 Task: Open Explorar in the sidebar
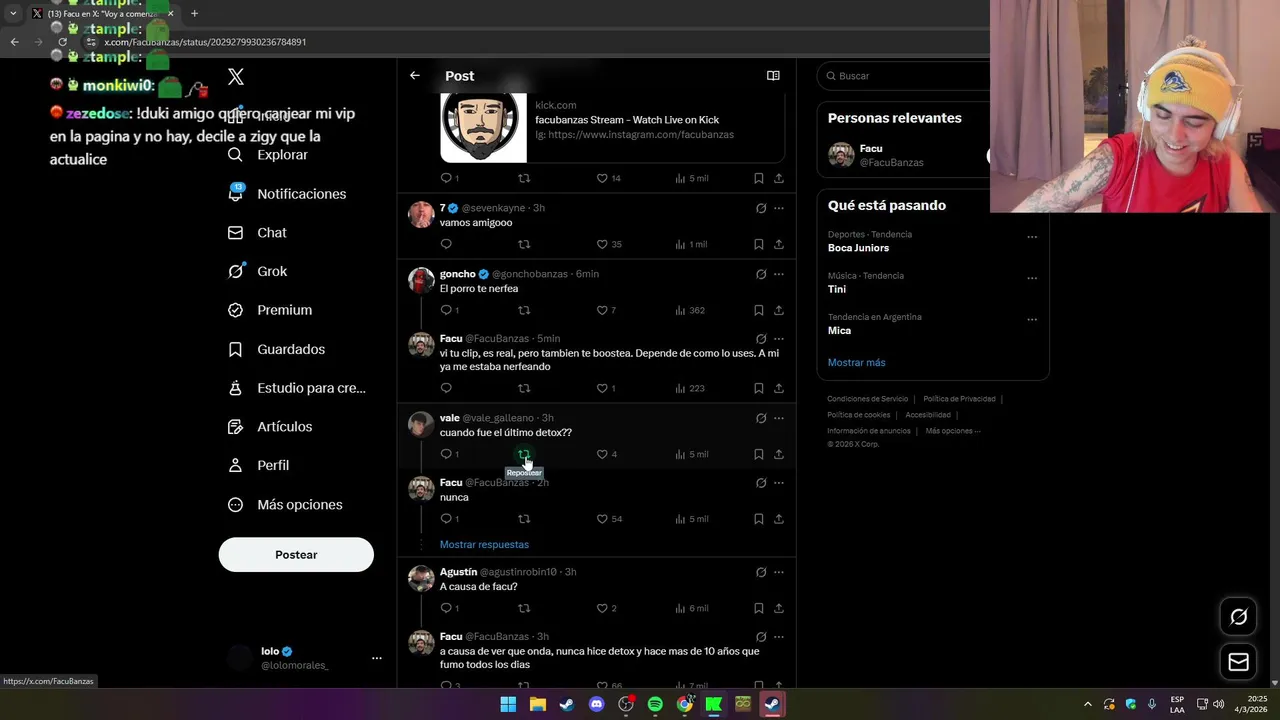267,155
